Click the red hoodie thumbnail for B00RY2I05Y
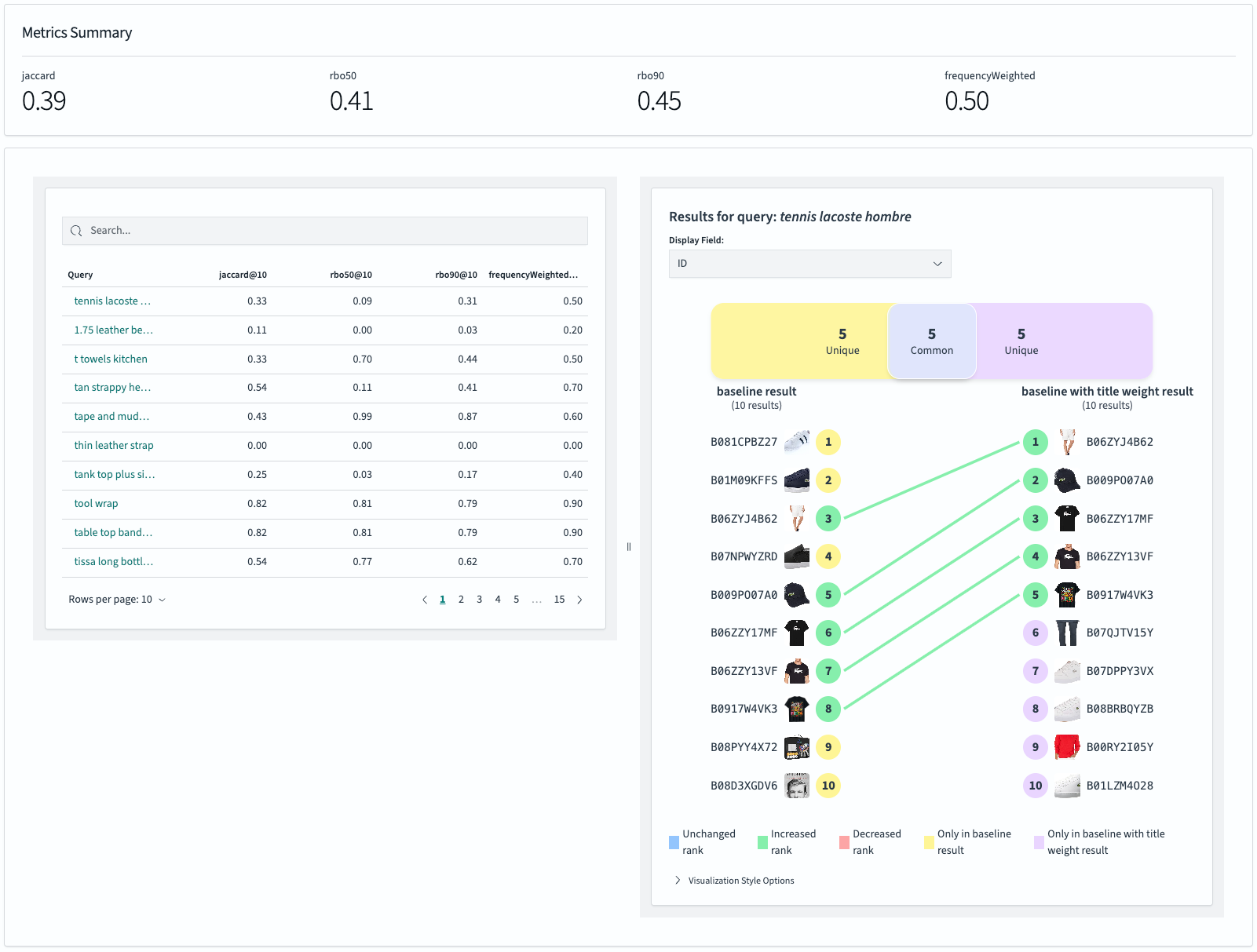 [1068, 746]
